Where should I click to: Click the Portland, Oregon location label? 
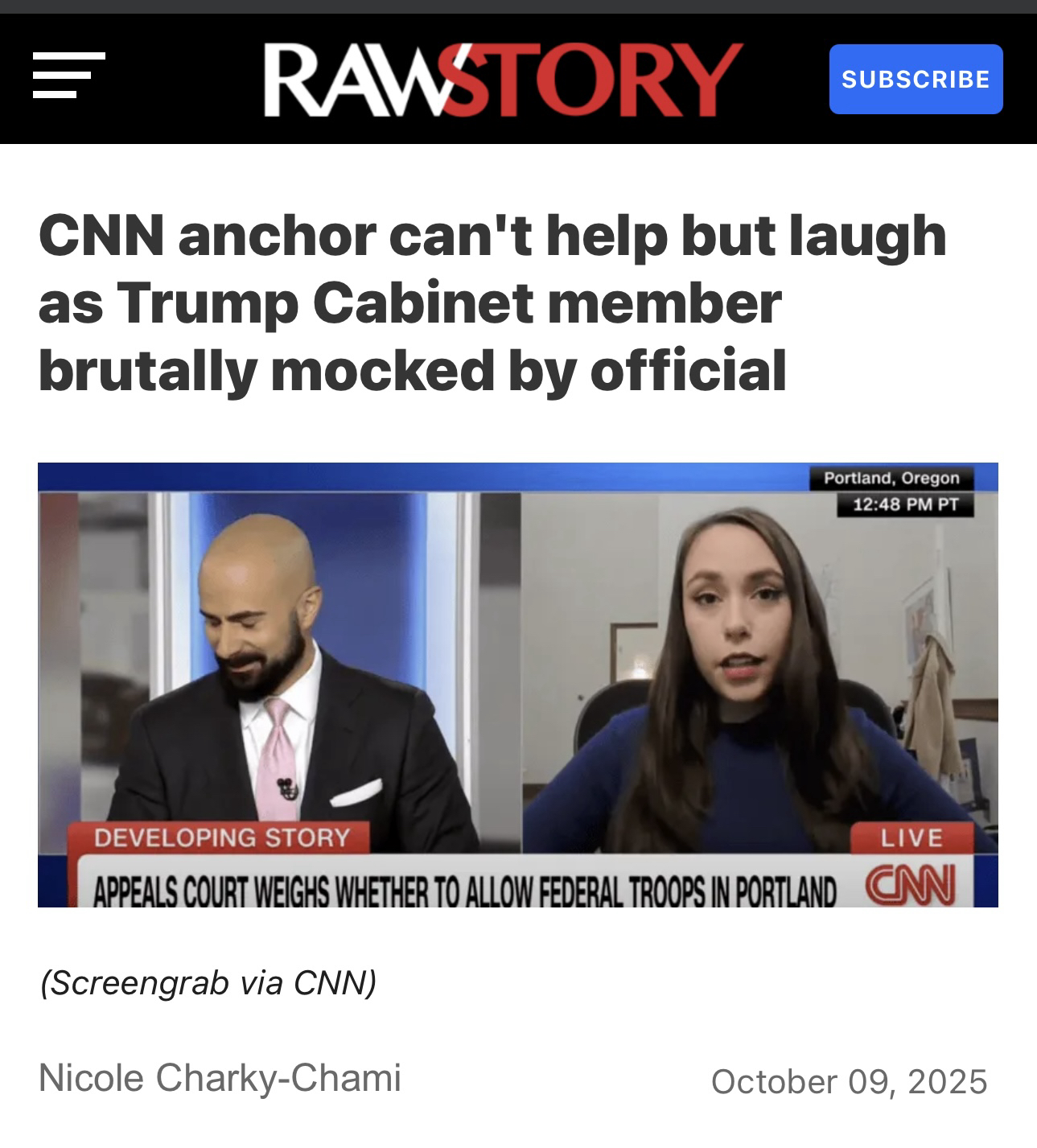point(891,478)
